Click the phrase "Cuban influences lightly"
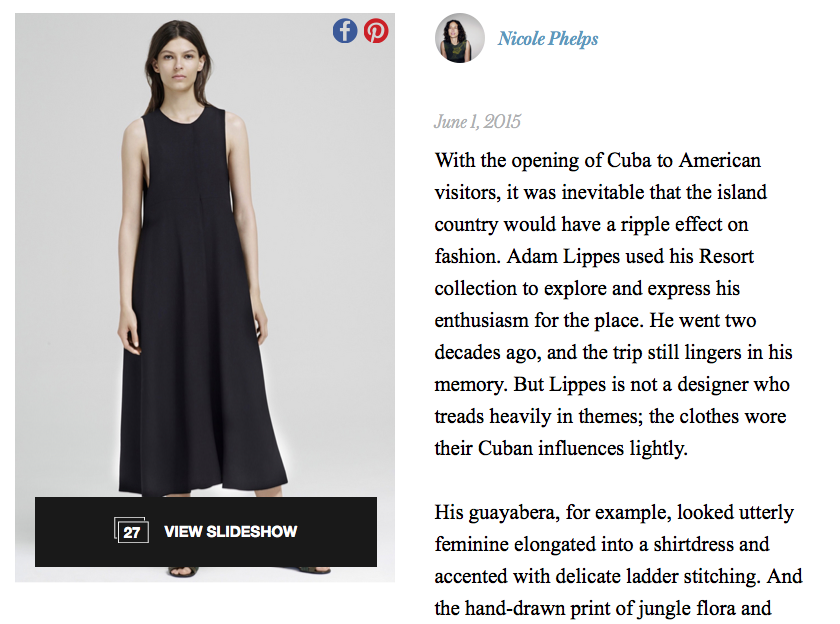The image size is (840, 624). click(x=589, y=448)
